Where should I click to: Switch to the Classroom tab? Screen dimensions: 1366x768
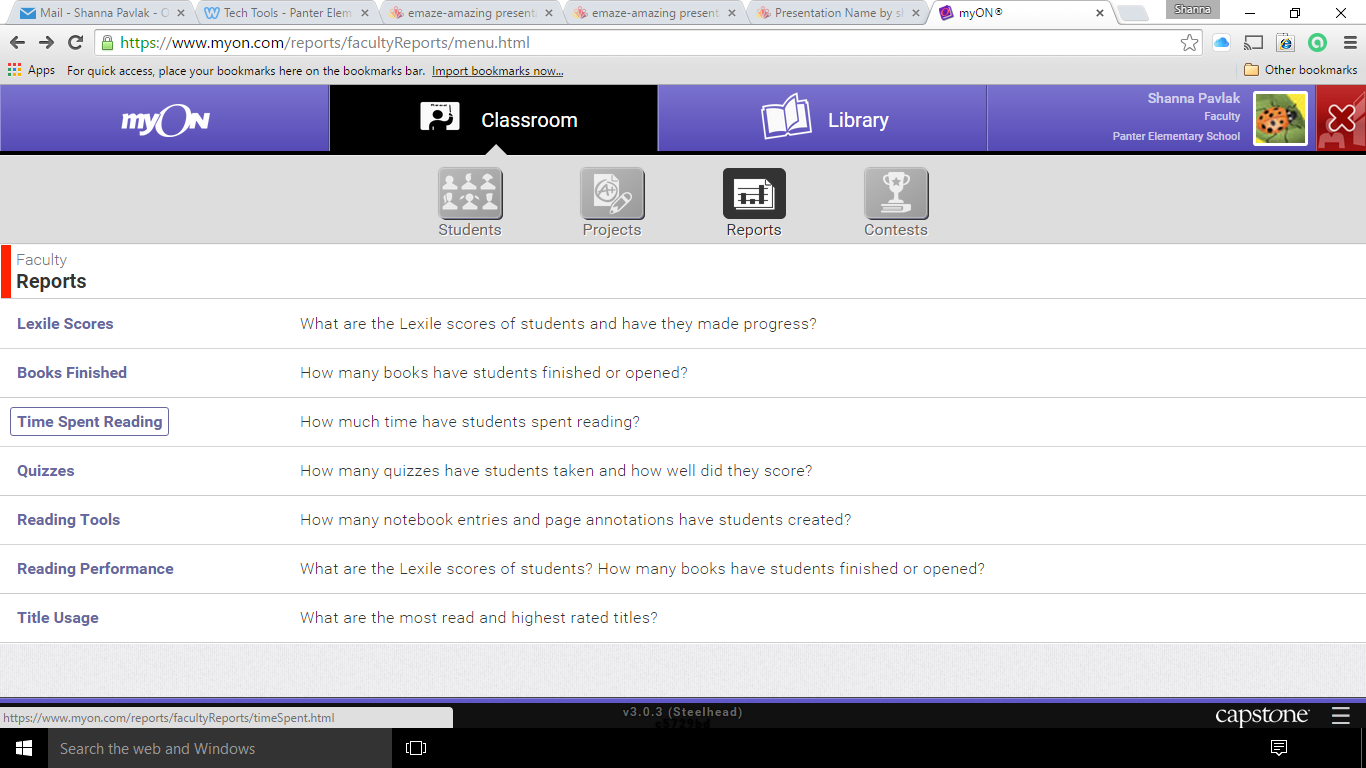tap(494, 120)
